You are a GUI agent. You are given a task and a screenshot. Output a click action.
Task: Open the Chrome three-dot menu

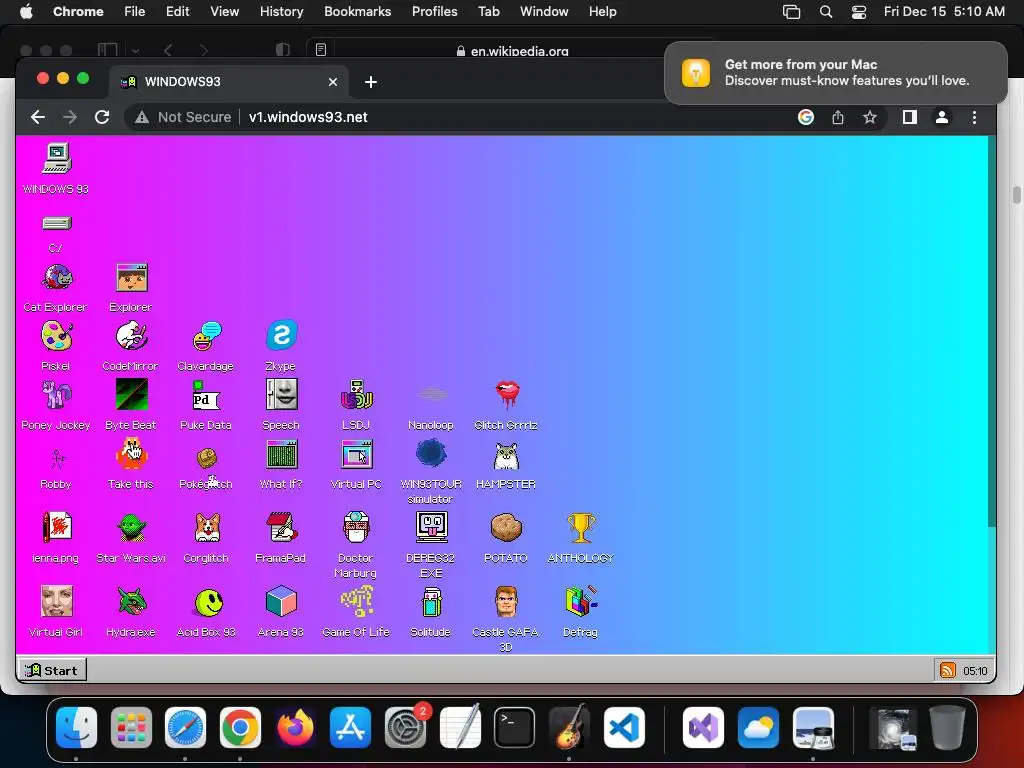point(974,117)
